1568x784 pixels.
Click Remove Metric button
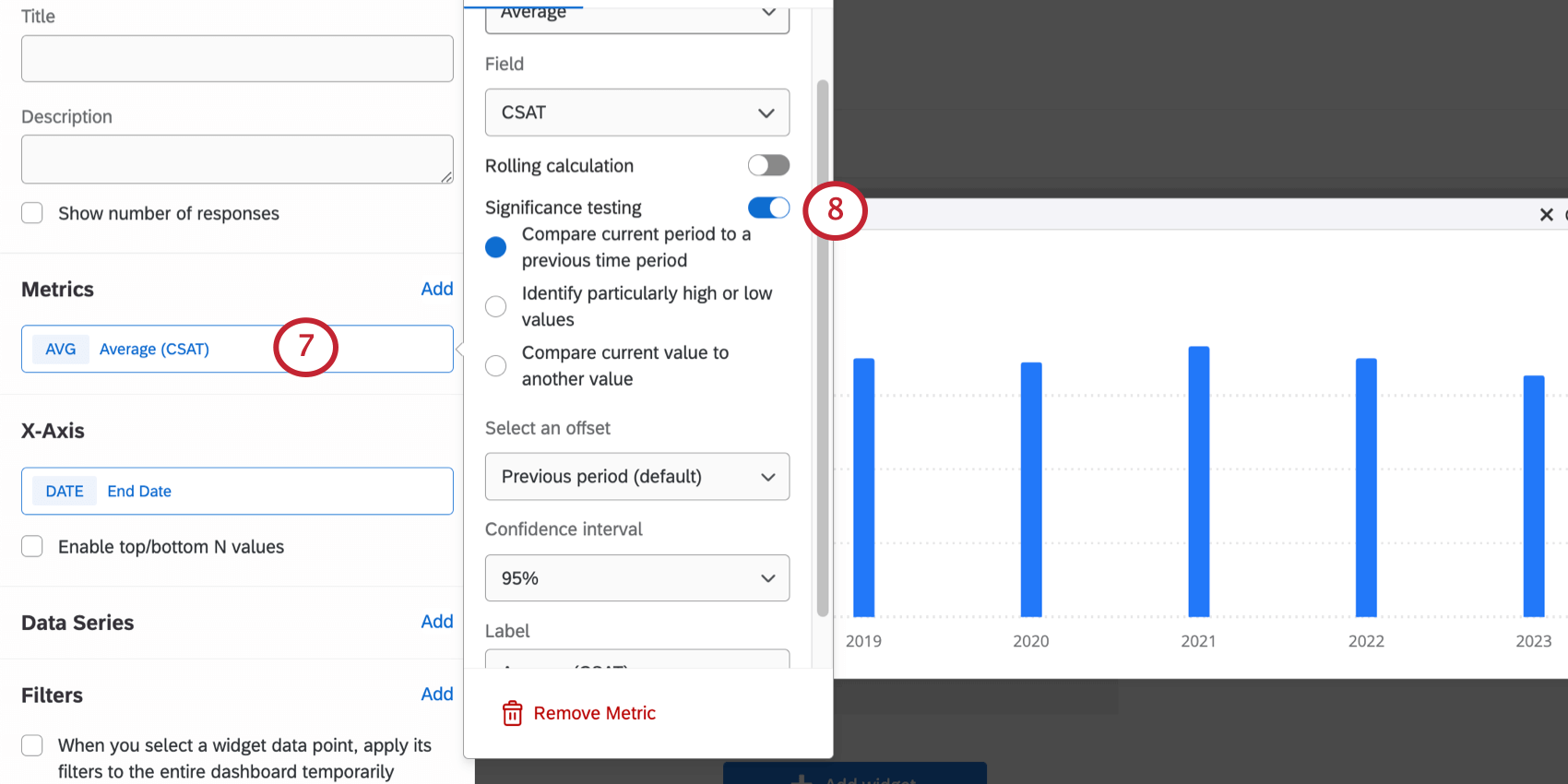pyautogui.click(x=579, y=713)
